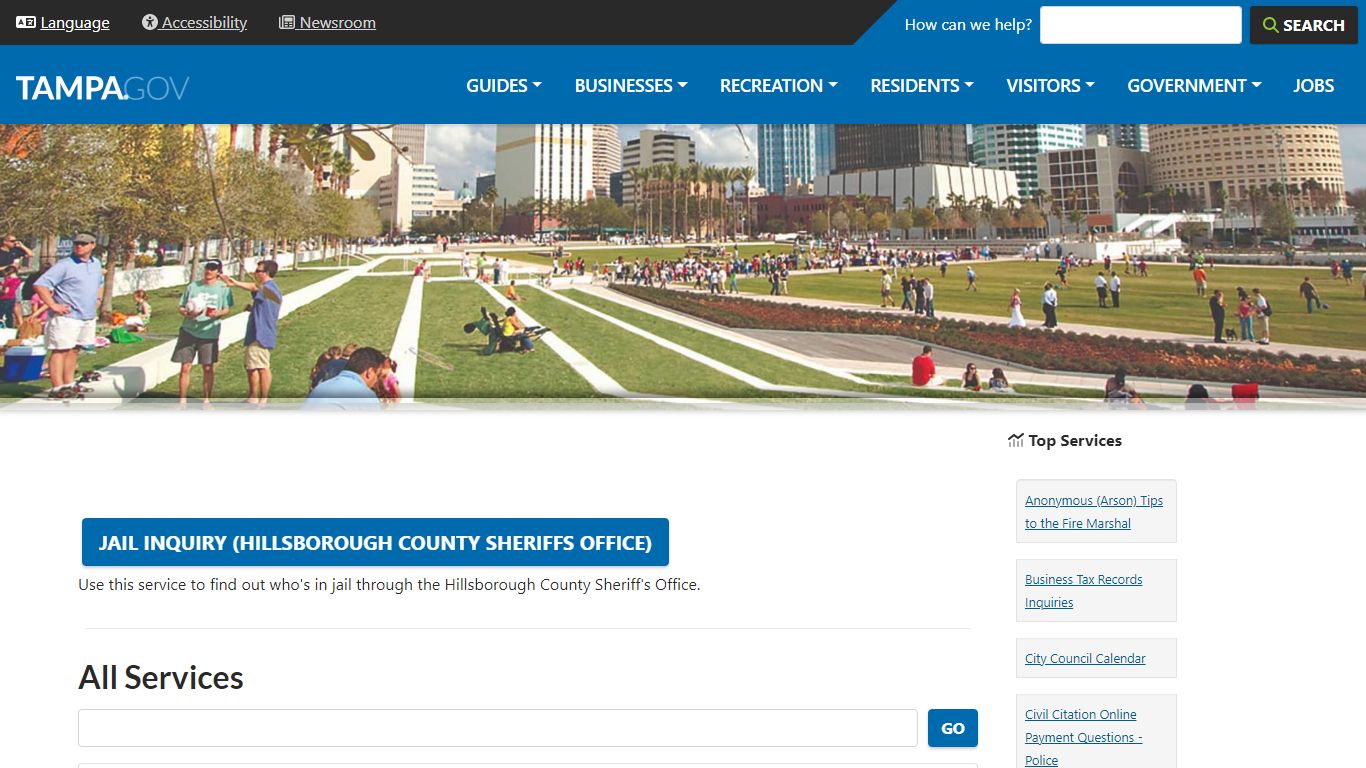Screen dimensions: 1366x768
Task: Open Business Tax Records Inquiries link
Action: pos(1084,591)
